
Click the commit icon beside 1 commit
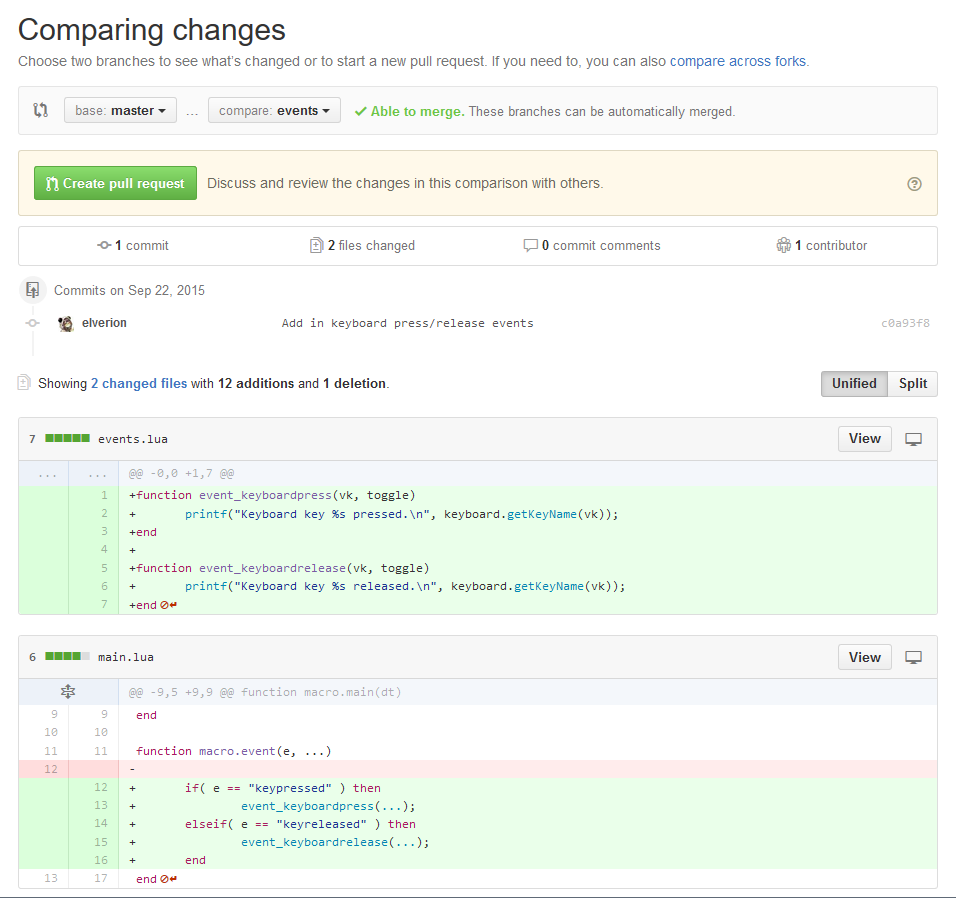click(104, 246)
